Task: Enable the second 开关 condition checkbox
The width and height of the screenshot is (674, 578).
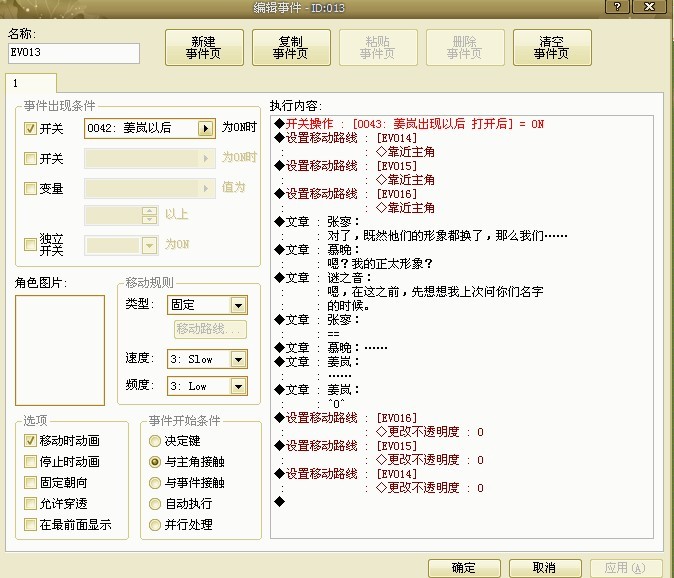Action: click(x=30, y=159)
